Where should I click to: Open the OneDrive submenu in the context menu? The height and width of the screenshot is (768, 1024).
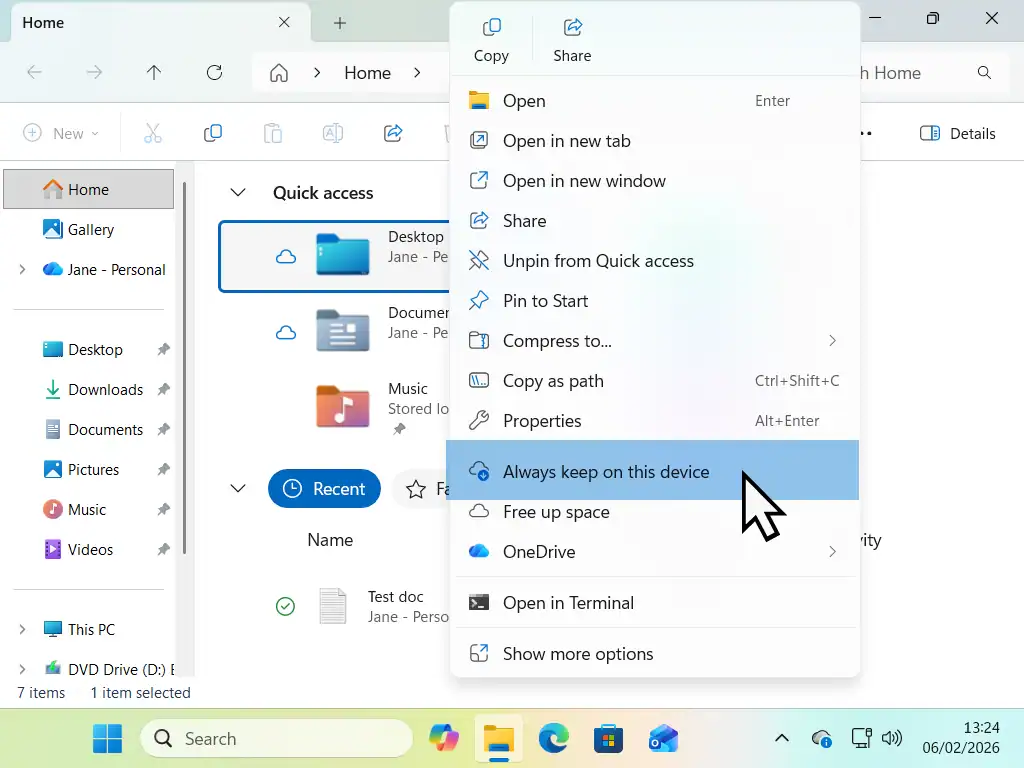click(654, 551)
